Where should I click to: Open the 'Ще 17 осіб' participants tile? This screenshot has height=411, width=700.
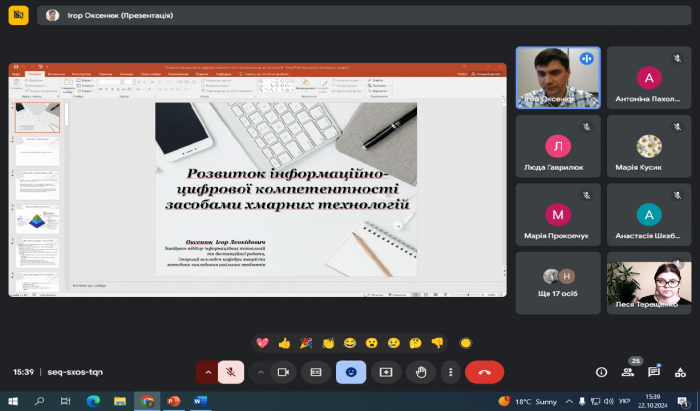[558, 283]
